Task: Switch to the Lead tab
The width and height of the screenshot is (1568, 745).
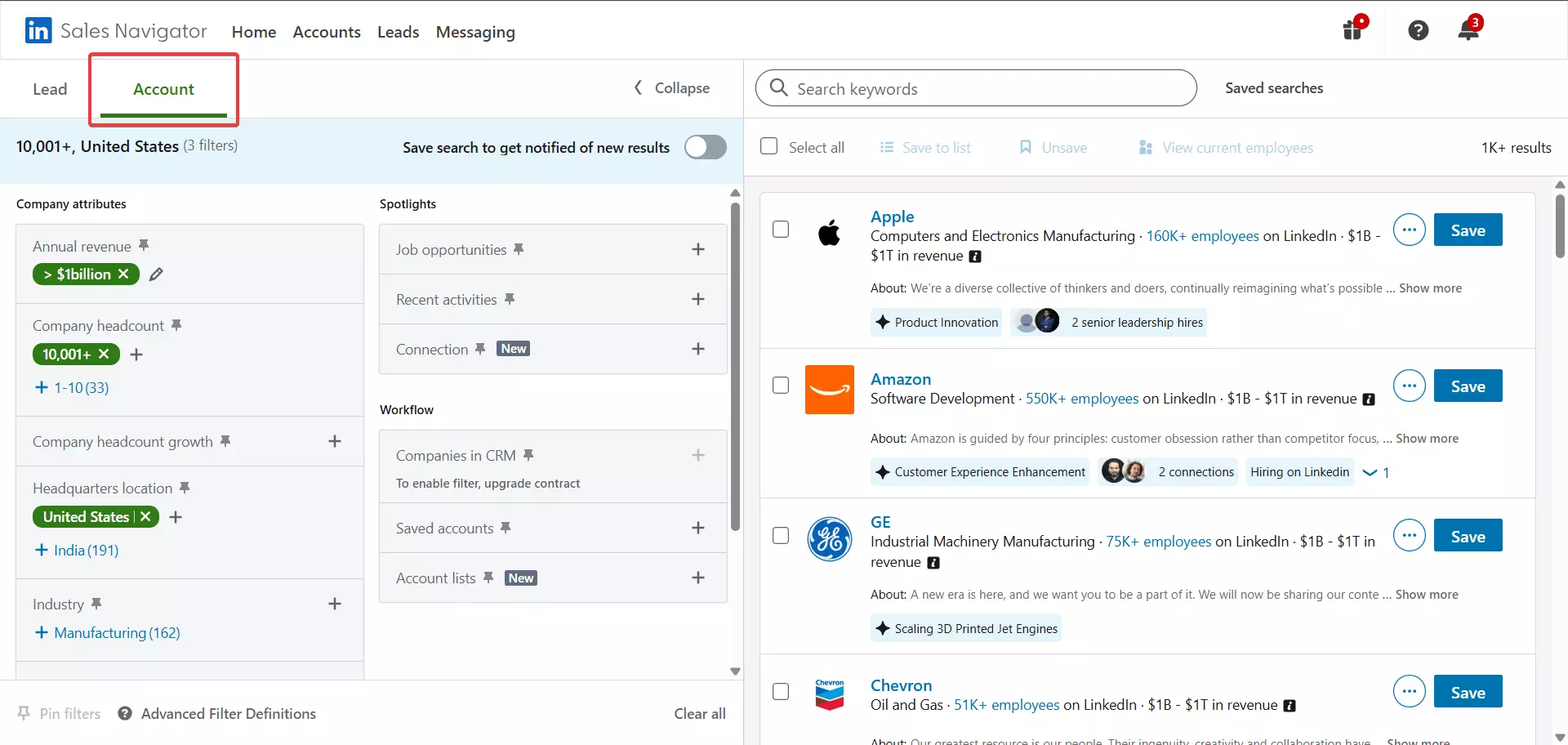Action: coord(49,88)
